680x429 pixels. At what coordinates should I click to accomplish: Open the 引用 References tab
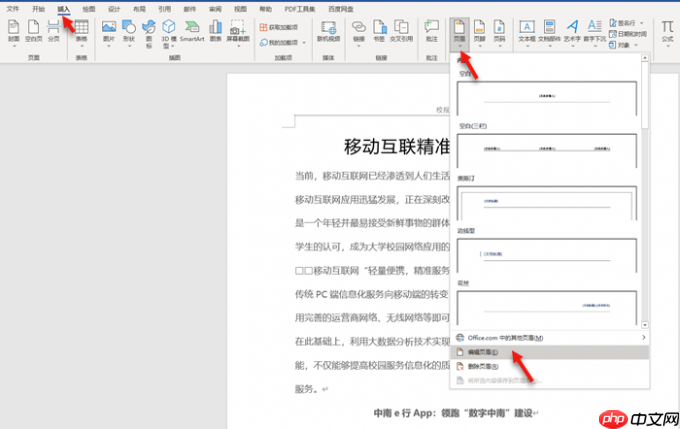coord(164,9)
